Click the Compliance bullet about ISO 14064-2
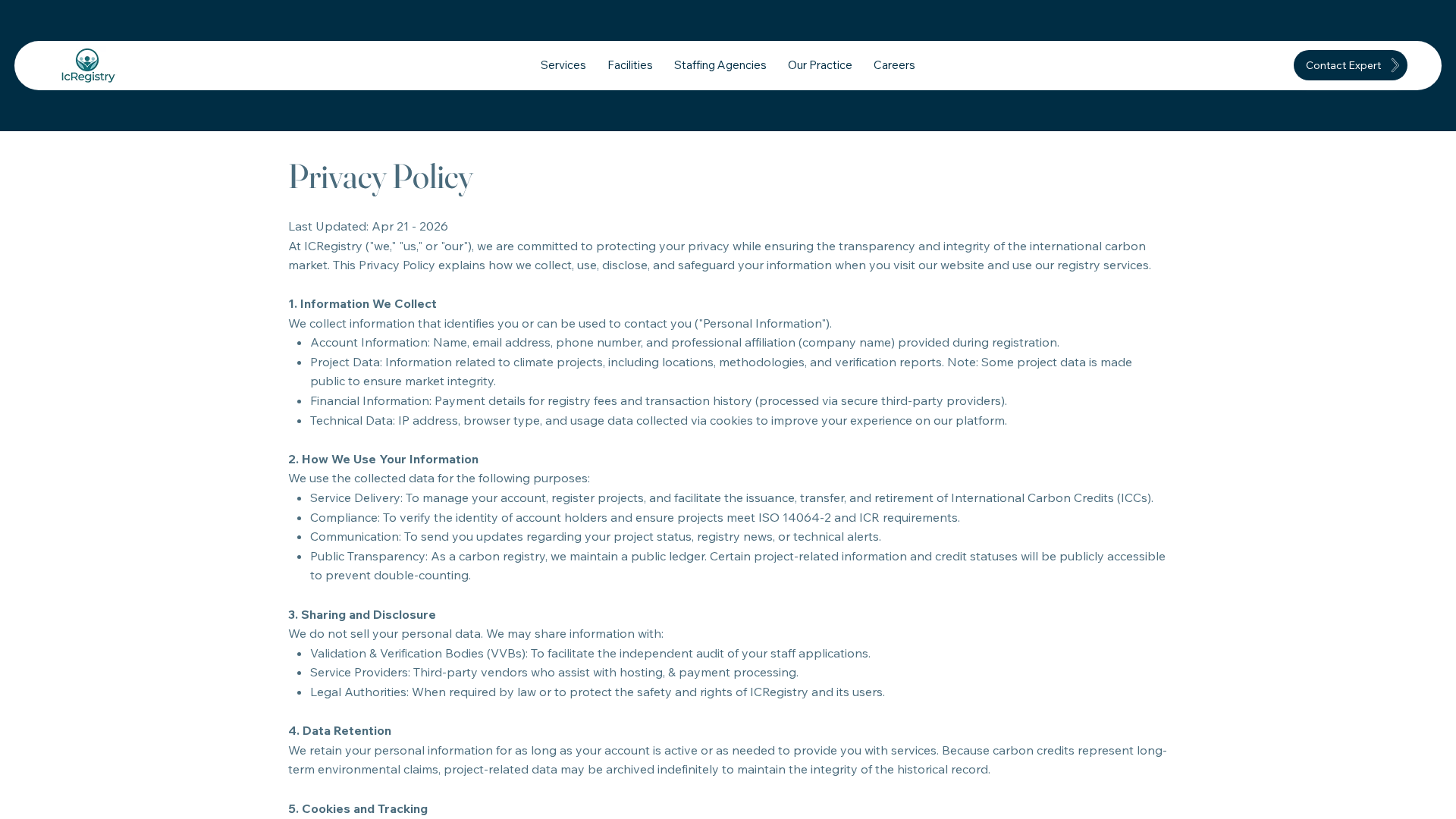Image resolution: width=1456 pixels, height=819 pixels. [x=635, y=518]
